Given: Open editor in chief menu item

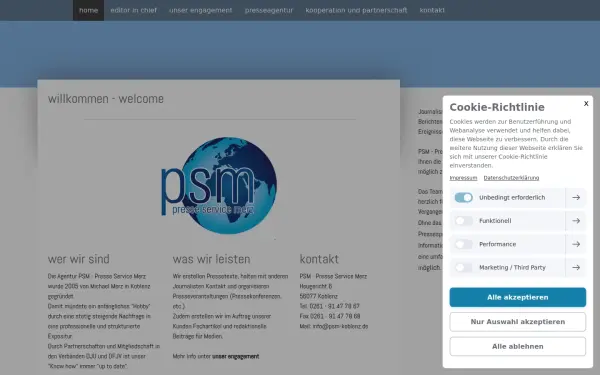Looking at the screenshot, I should click(134, 10).
